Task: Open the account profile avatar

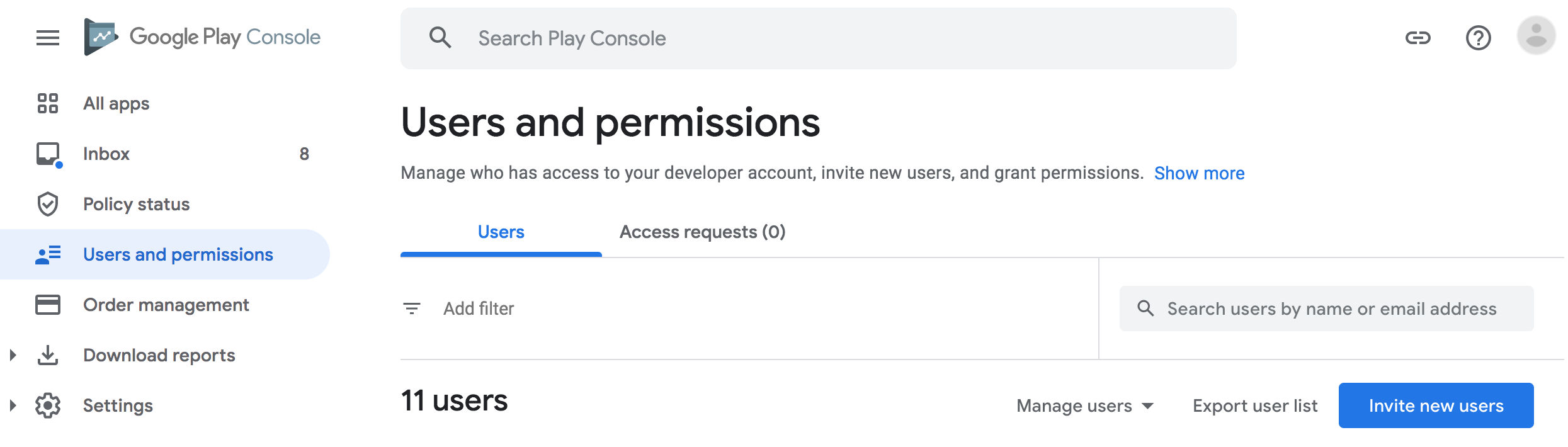Action: pyautogui.click(x=1536, y=36)
